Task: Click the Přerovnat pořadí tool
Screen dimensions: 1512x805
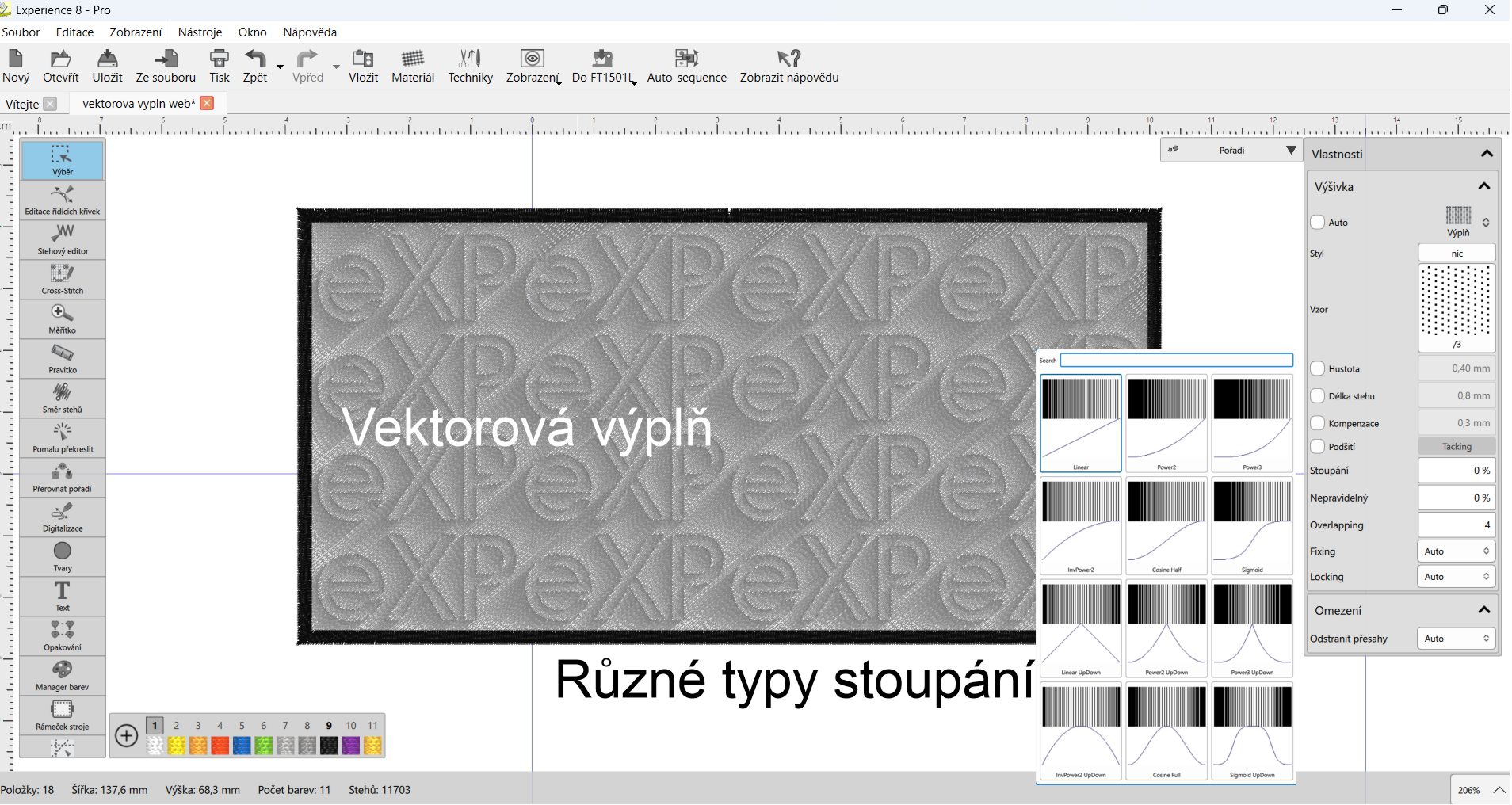Action: tap(63, 478)
